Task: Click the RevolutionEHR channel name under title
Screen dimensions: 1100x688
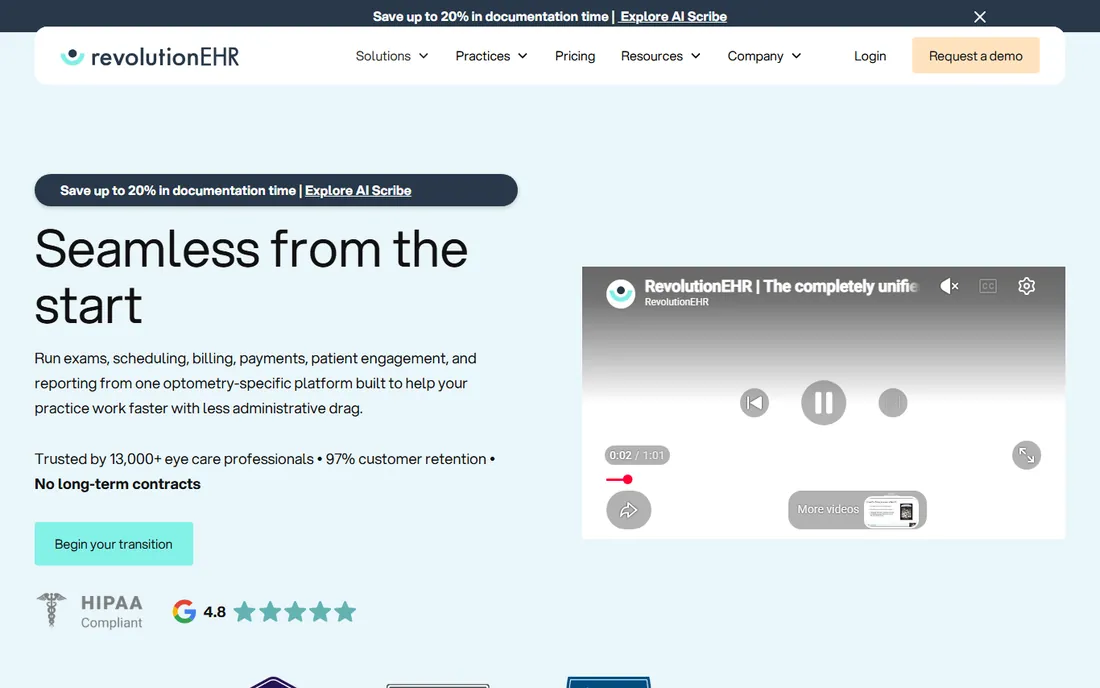Action: [x=676, y=302]
